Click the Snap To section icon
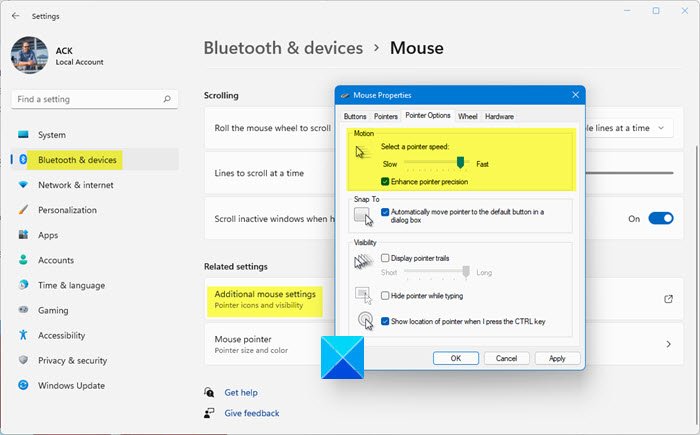The image size is (700, 435). (x=363, y=217)
